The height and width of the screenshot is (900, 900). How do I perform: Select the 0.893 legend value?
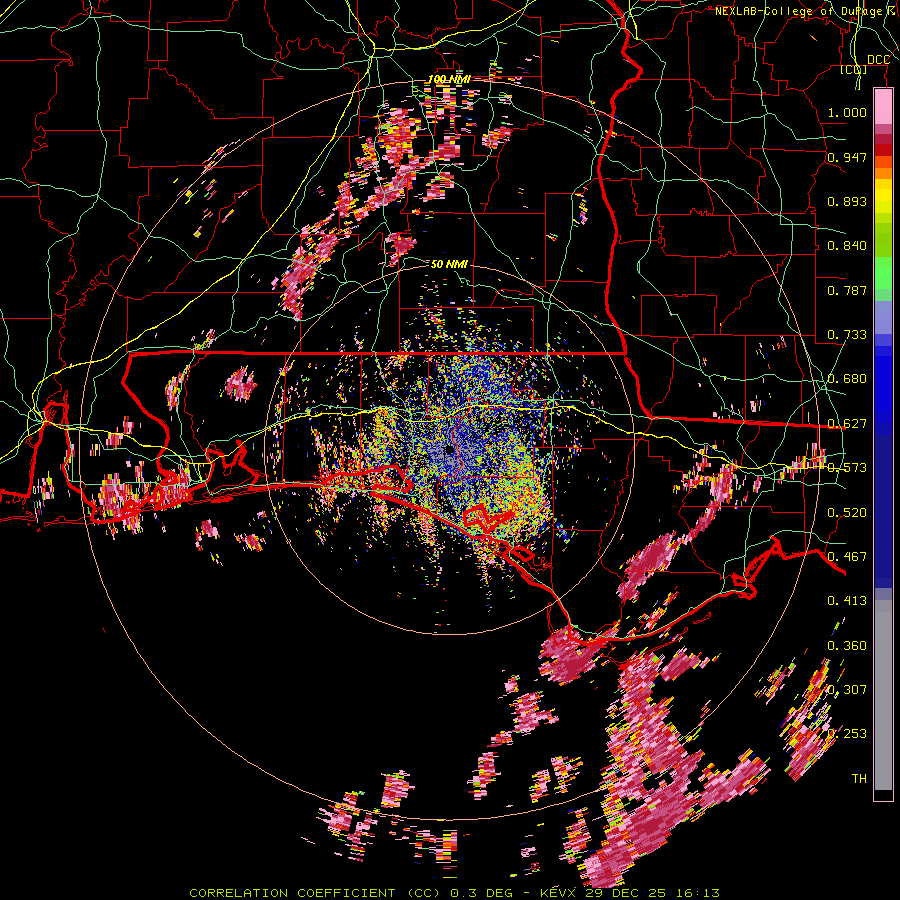[847, 201]
